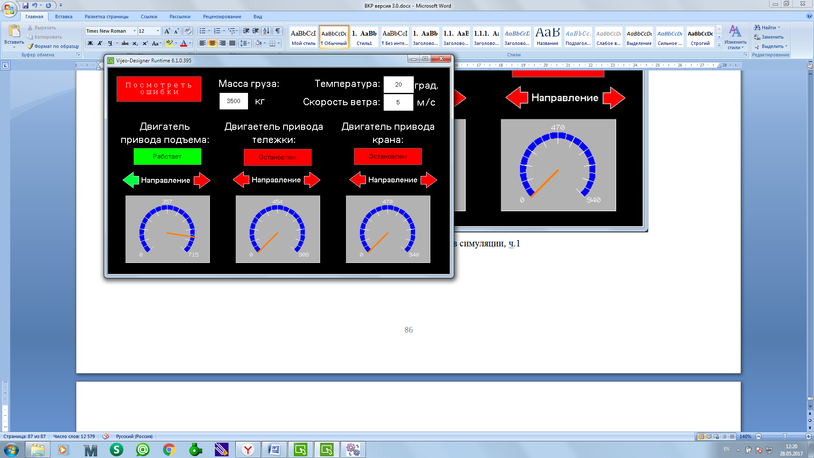This screenshot has width=814, height=458.
Task: Click the text highlight color marker
Action: [x=169, y=44]
